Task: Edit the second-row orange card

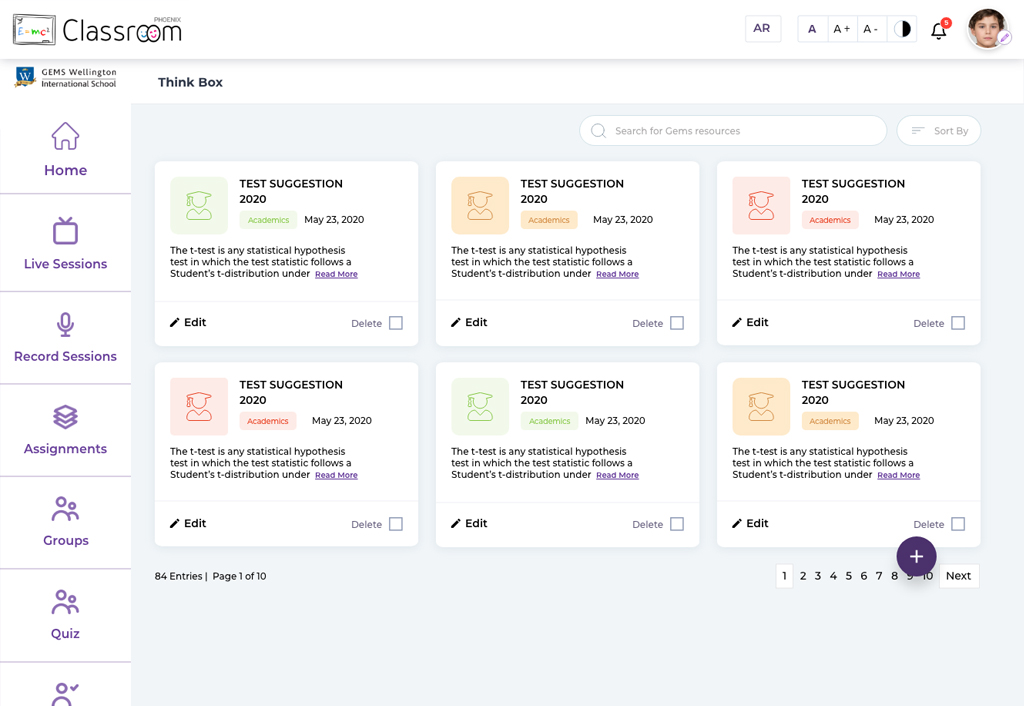Action: 750,523
